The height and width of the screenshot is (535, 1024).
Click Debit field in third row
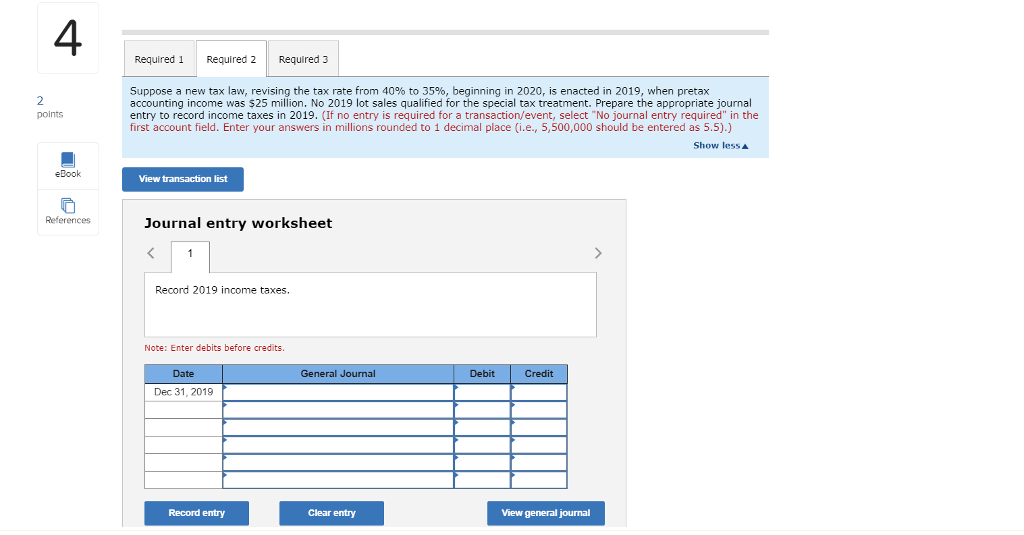(482, 428)
